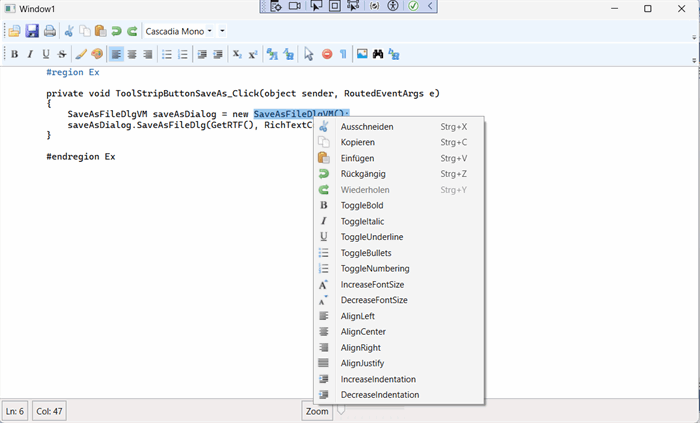Toggle Underline in the formatting toolbar
The image size is (700, 423).
(46, 54)
